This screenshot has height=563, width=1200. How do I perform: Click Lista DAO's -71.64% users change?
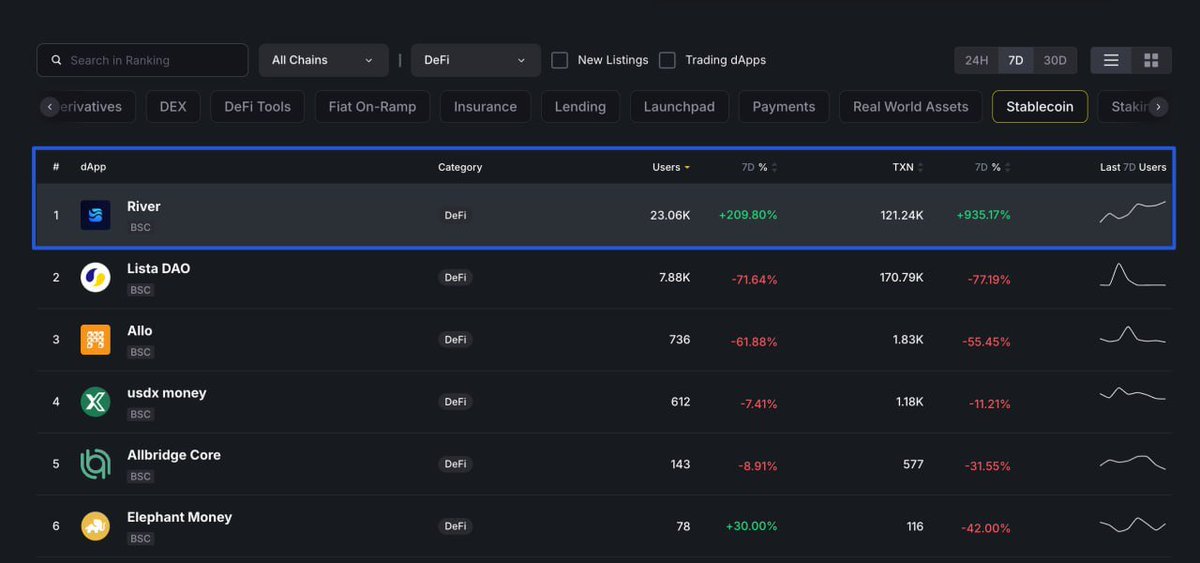pos(754,279)
